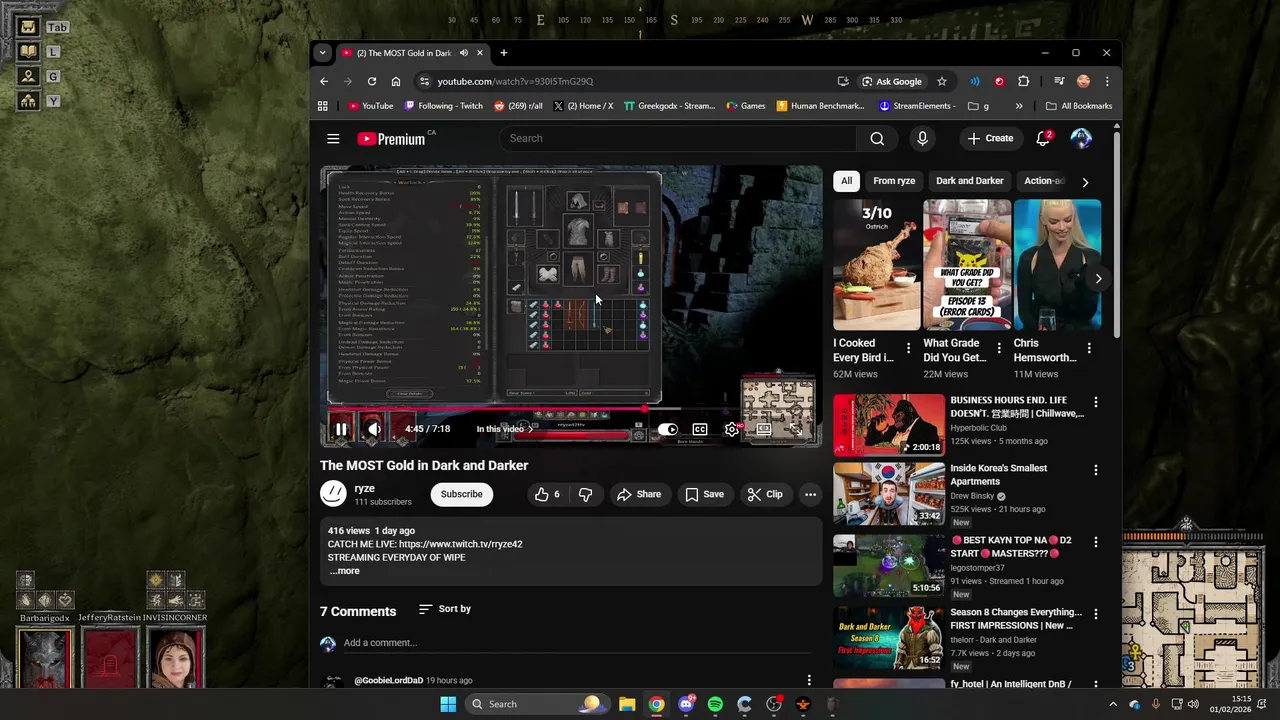Open Windows Start button on taskbar
Screen dimensions: 1280x720
click(x=447, y=704)
